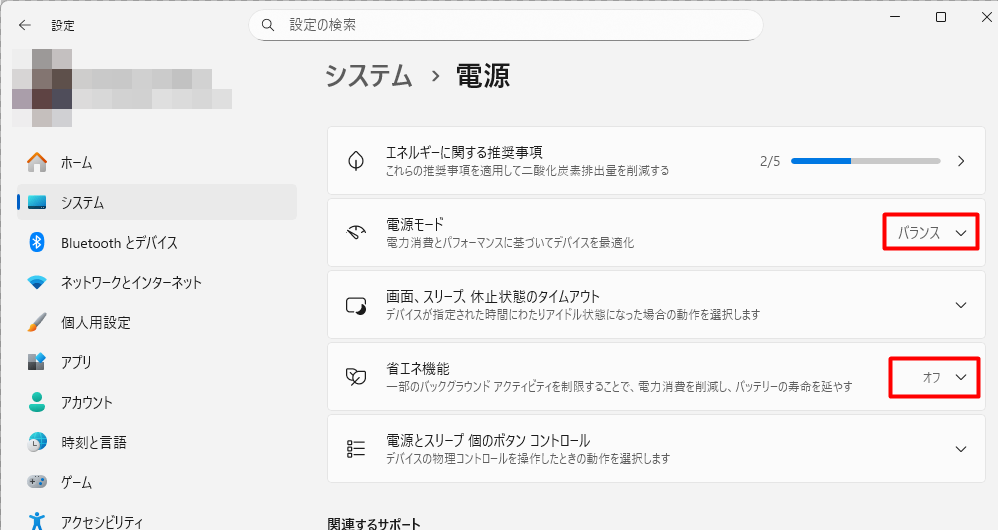Click the アクセシビリティ figure icon
The image size is (998, 530).
coord(37,521)
